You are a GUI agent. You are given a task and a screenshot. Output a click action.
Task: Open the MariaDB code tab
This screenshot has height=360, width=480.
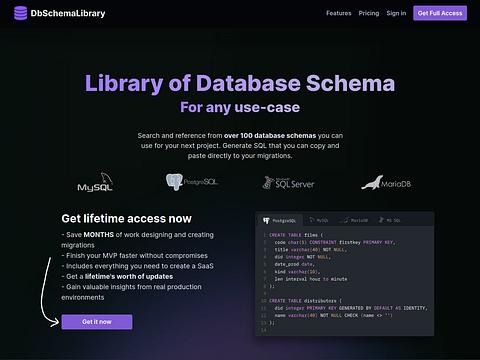point(354,220)
